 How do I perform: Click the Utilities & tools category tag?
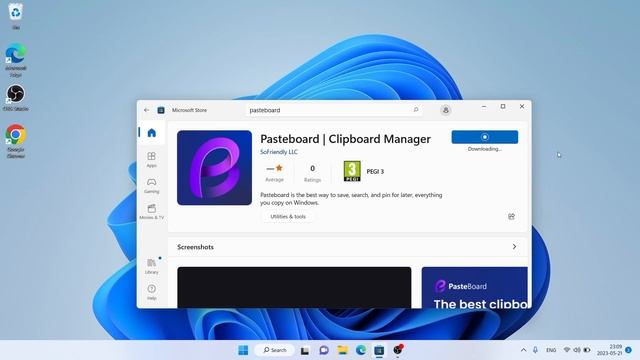click(288, 216)
